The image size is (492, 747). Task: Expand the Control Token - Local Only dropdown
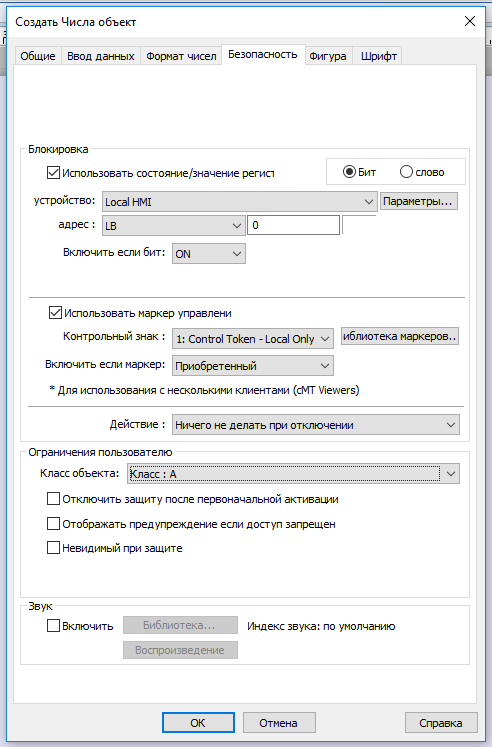point(252,339)
